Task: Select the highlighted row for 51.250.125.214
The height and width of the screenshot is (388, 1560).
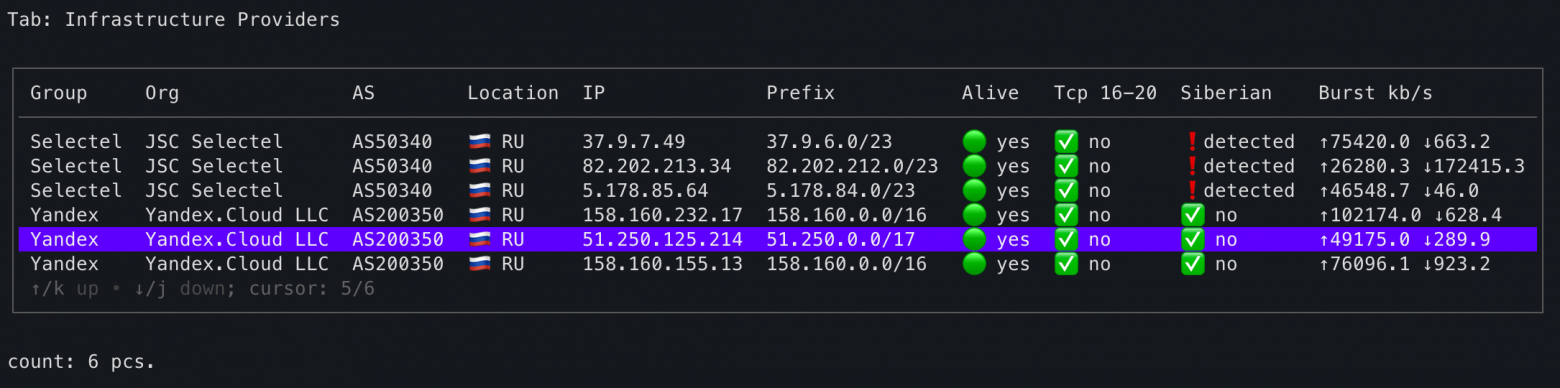Action: (x=778, y=240)
